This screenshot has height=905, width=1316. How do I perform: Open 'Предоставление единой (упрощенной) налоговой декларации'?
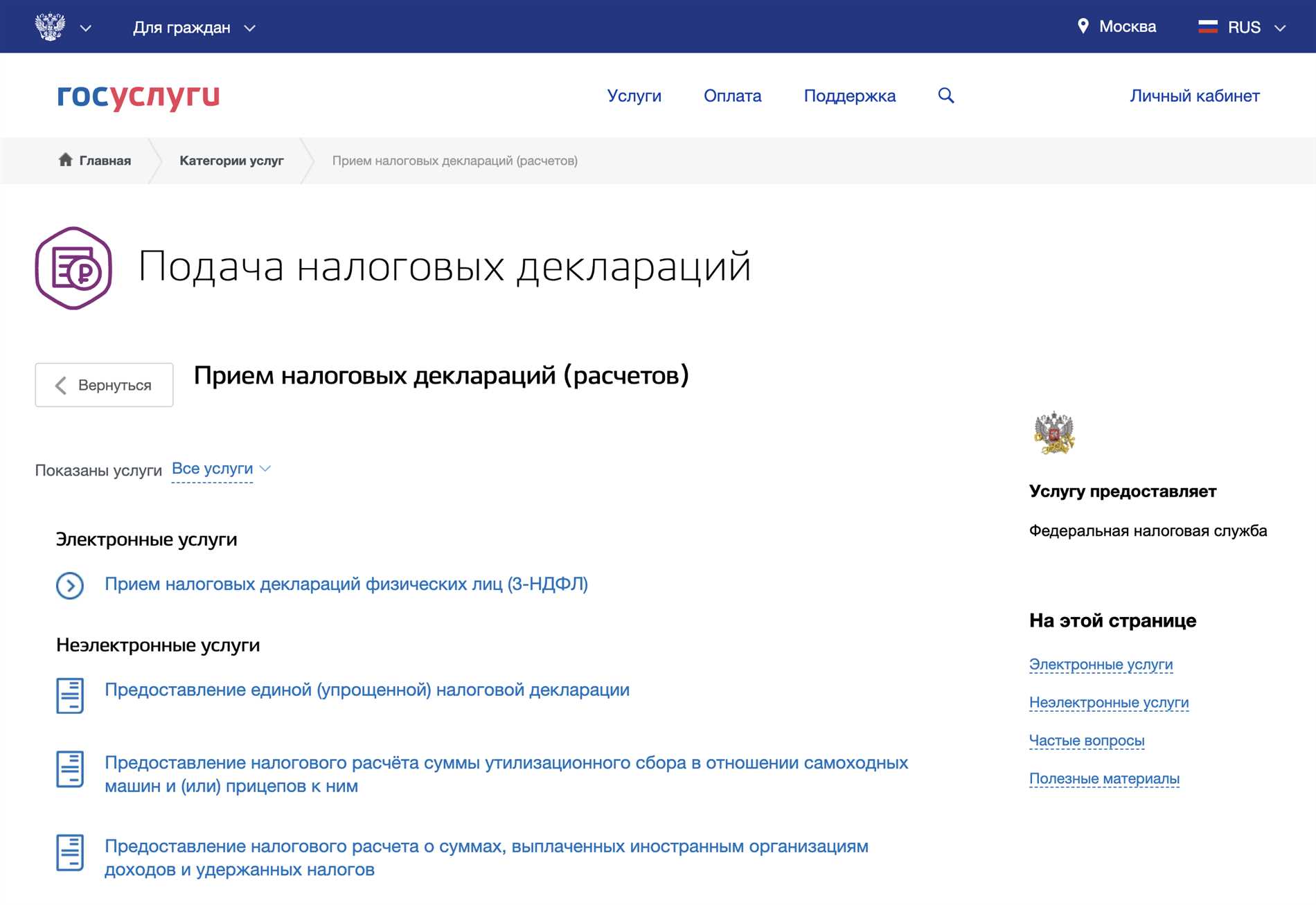[x=367, y=690]
